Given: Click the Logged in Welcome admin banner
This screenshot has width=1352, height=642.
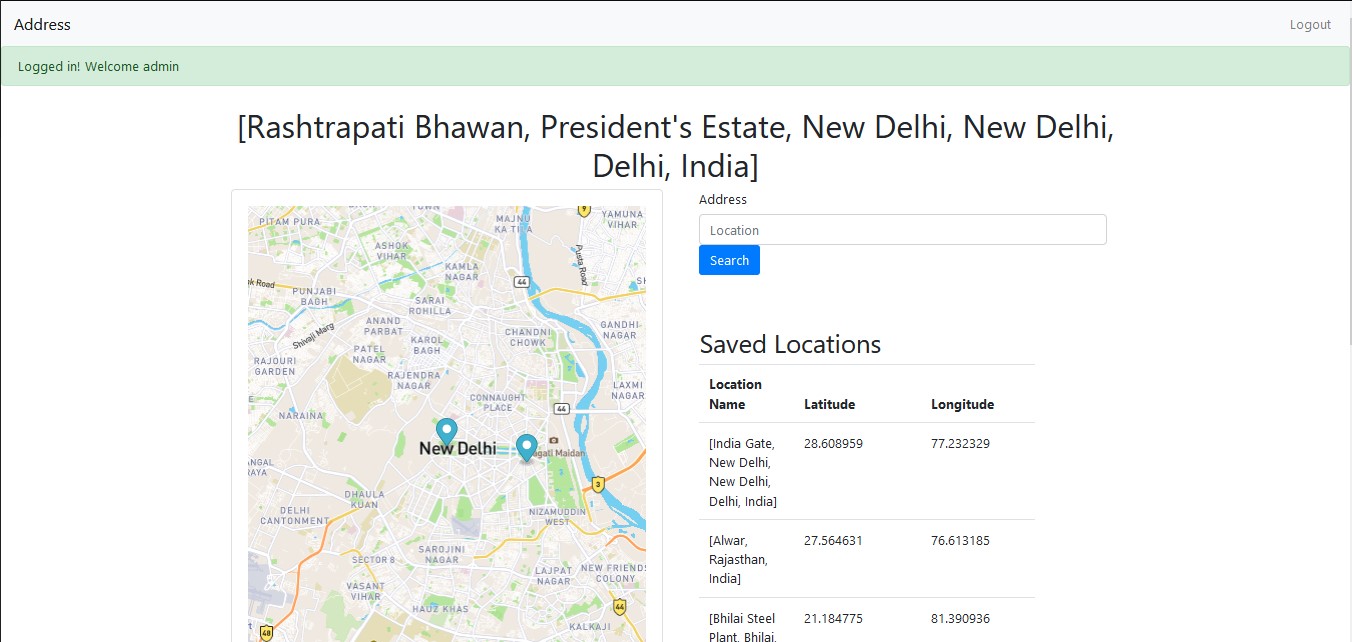Looking at the screenshot, I should pyautogui.click(x=98, y=66).
